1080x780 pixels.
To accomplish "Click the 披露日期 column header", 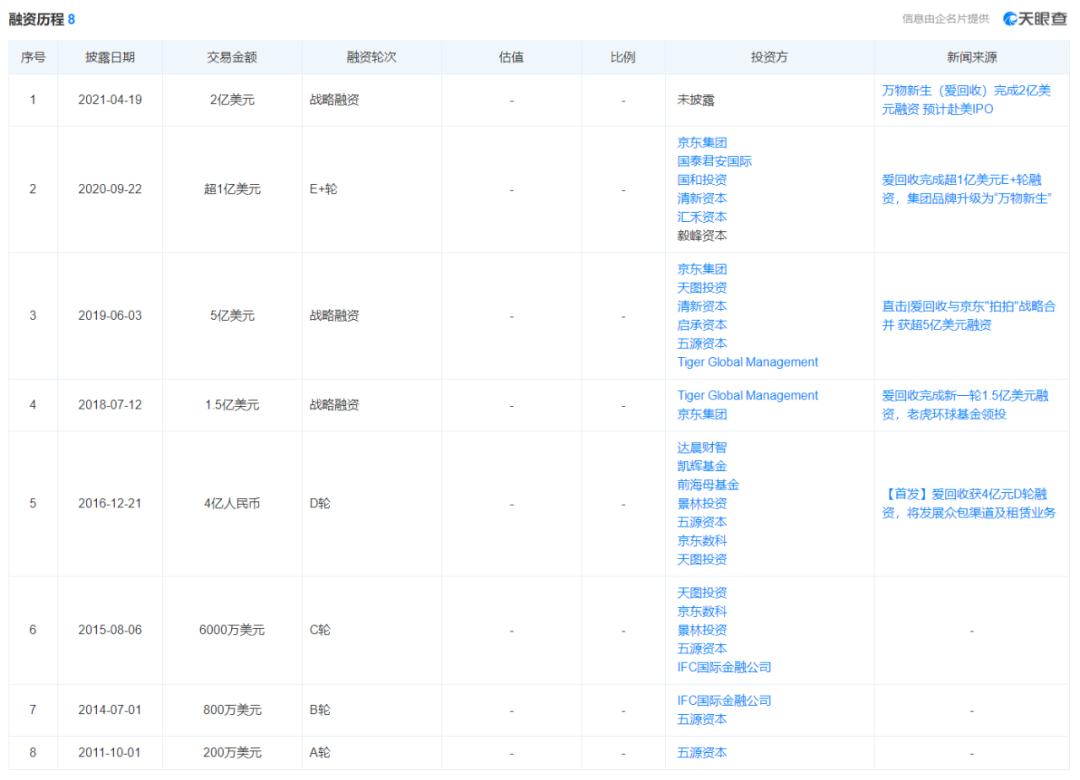I will (110, 58).
